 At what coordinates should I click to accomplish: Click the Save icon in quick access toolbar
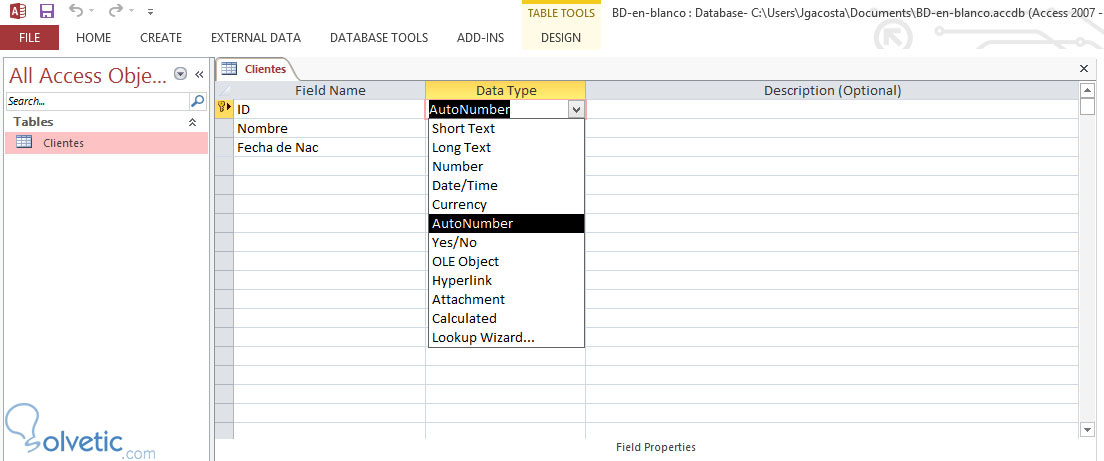46,11
